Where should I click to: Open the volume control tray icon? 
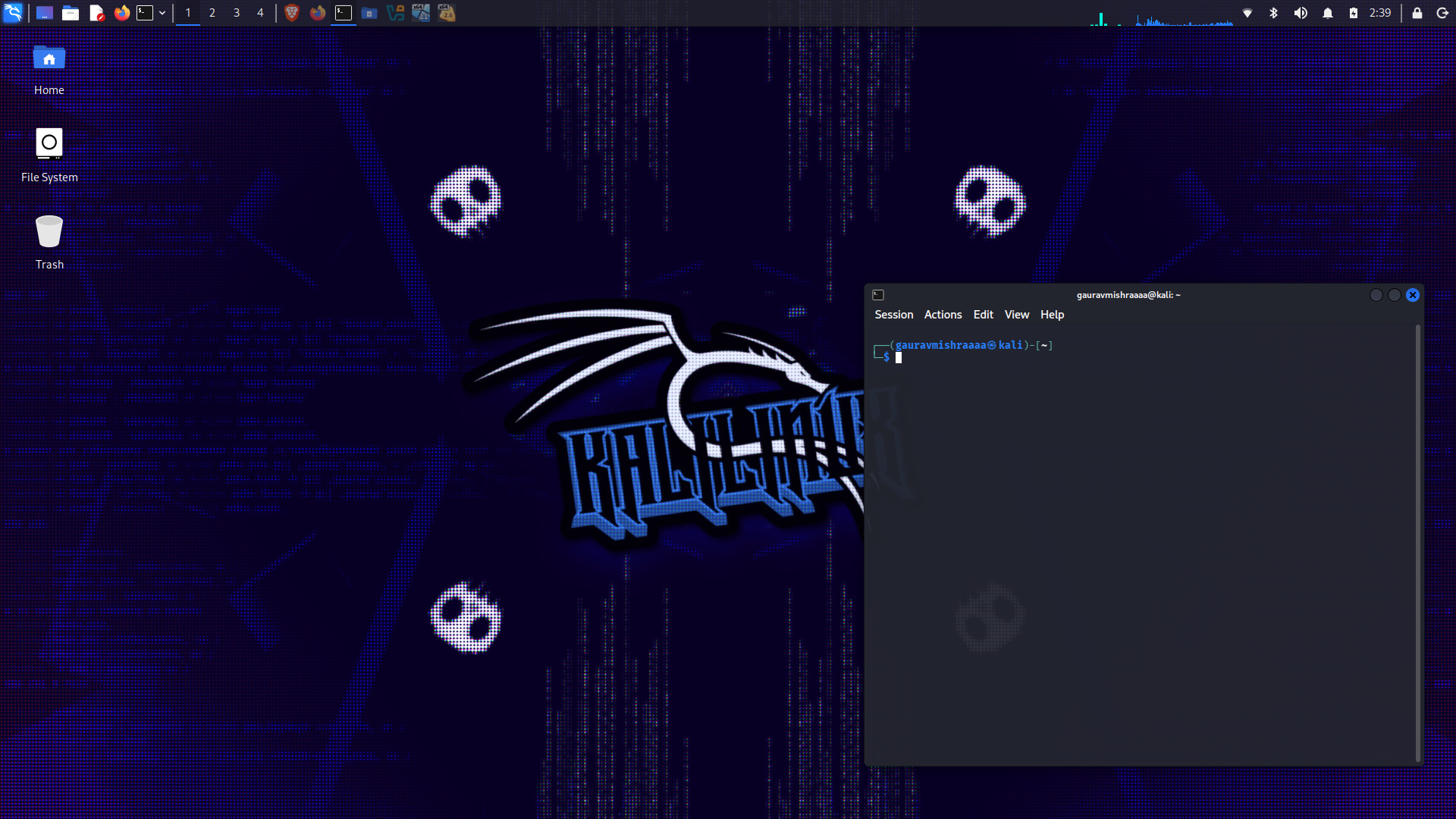click(1301, 13)
